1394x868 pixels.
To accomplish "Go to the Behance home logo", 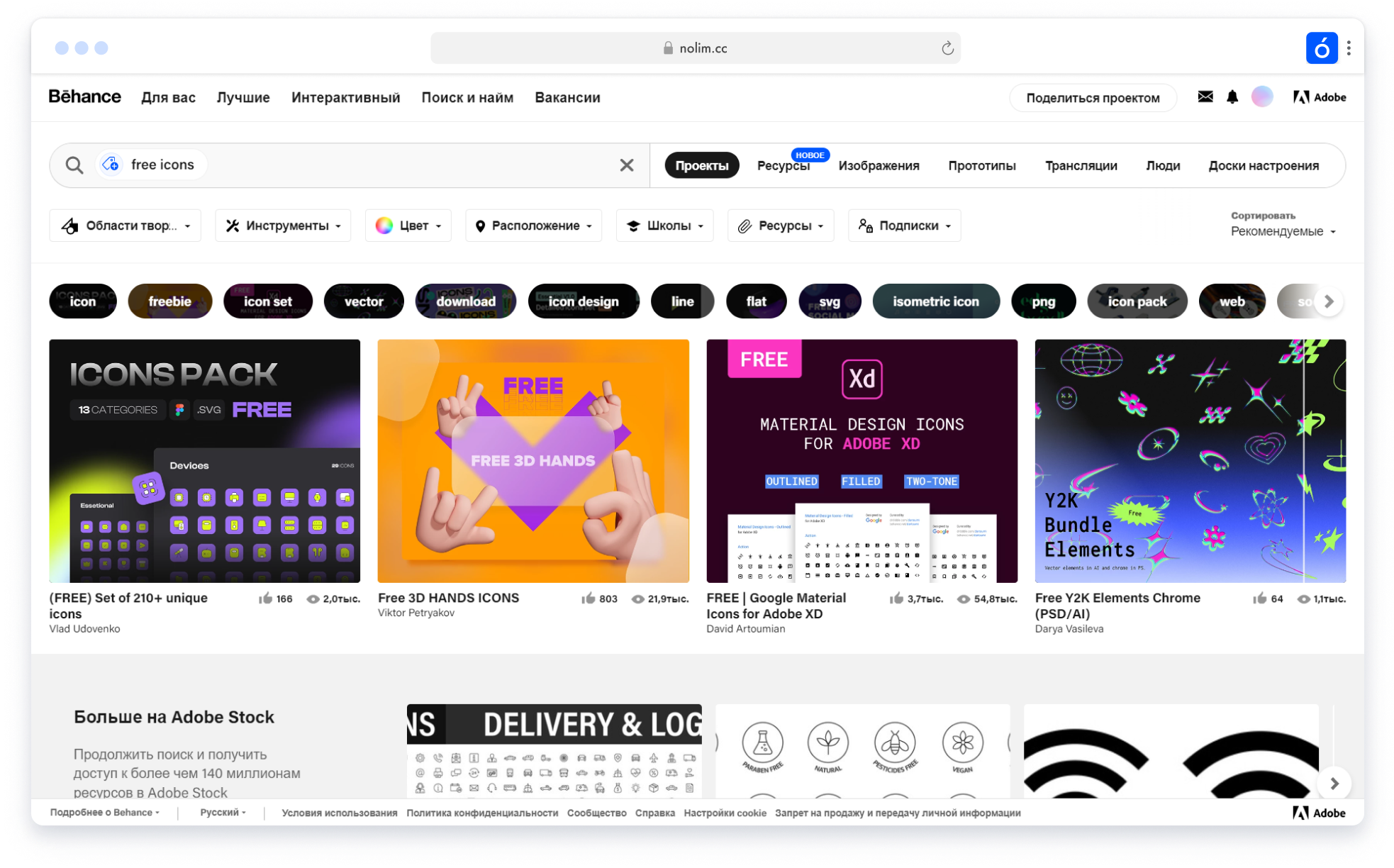I will [x=84, y=96].
